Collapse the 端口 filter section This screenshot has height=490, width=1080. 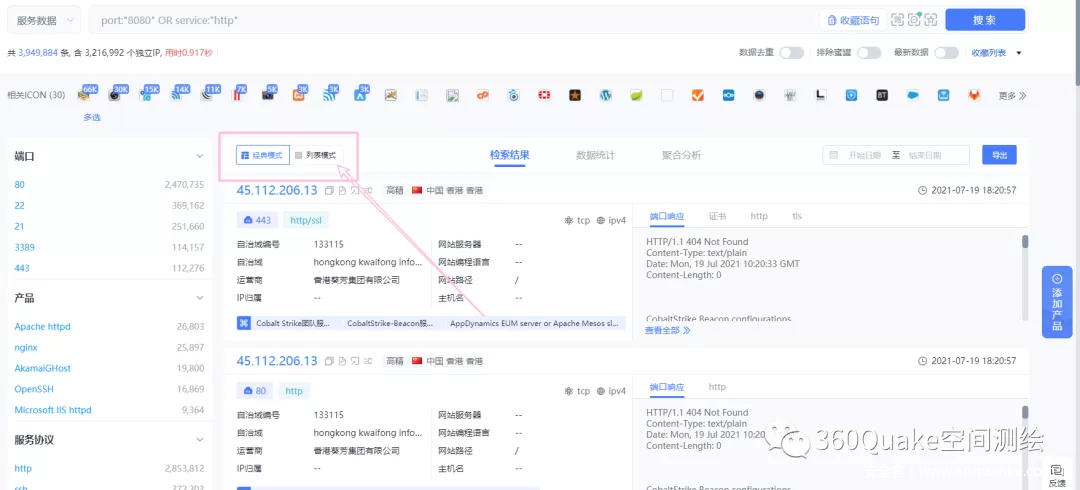coord(199,157)
